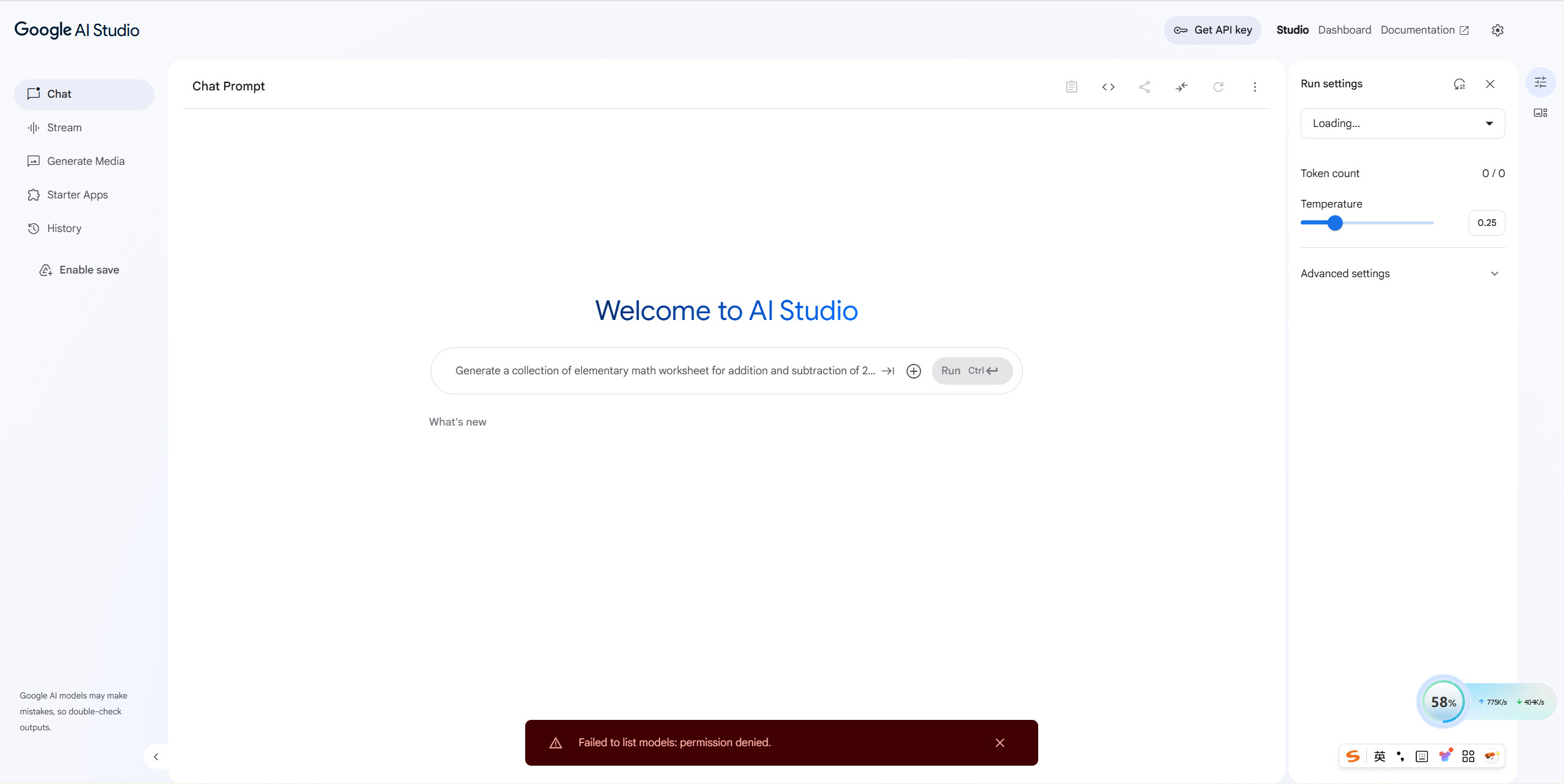
Task: Toggle the 英 English input mode
Action: tap(1379, 757)
